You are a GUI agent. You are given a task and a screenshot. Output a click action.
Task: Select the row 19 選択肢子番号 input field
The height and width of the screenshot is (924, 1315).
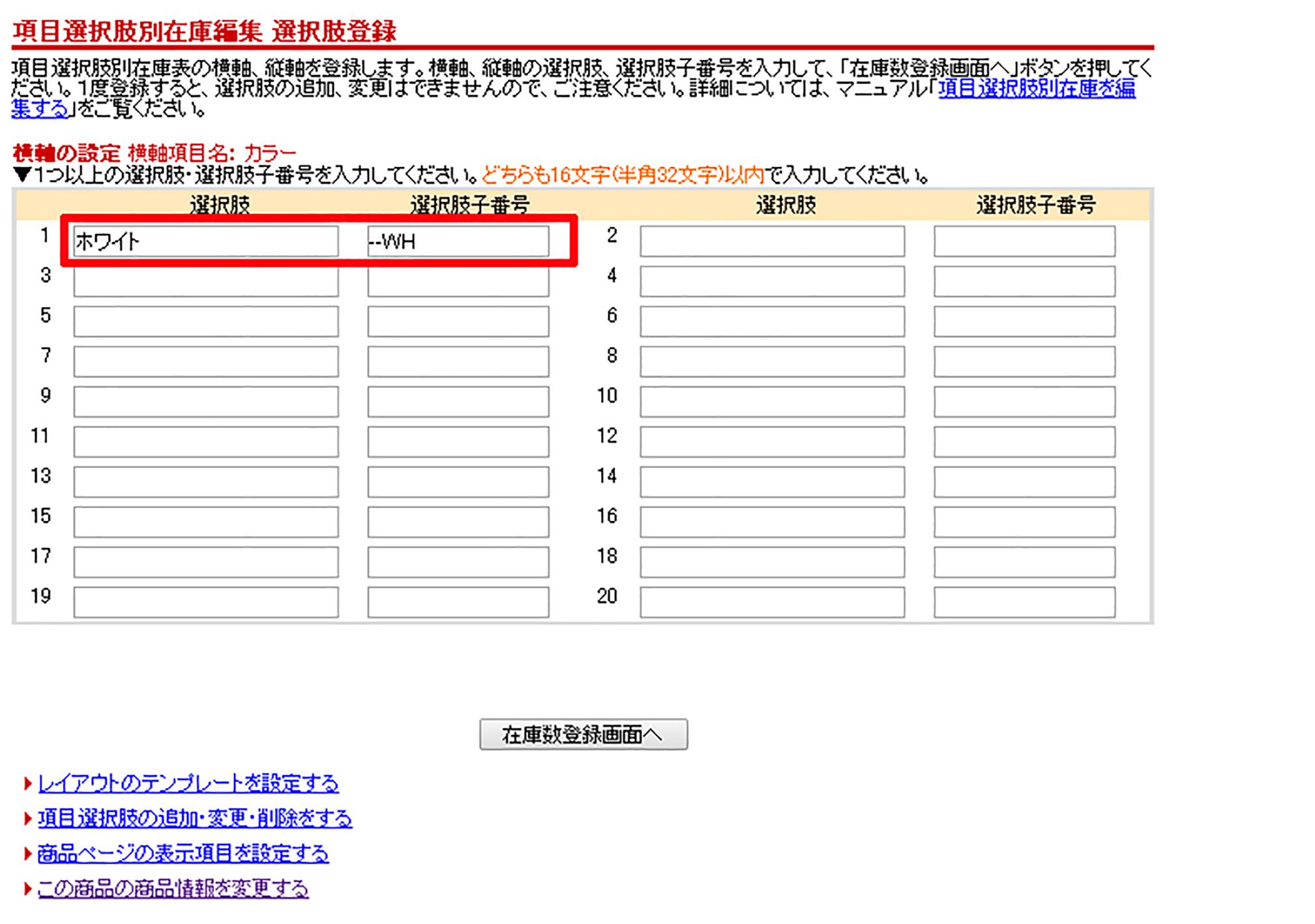(458, 602)
